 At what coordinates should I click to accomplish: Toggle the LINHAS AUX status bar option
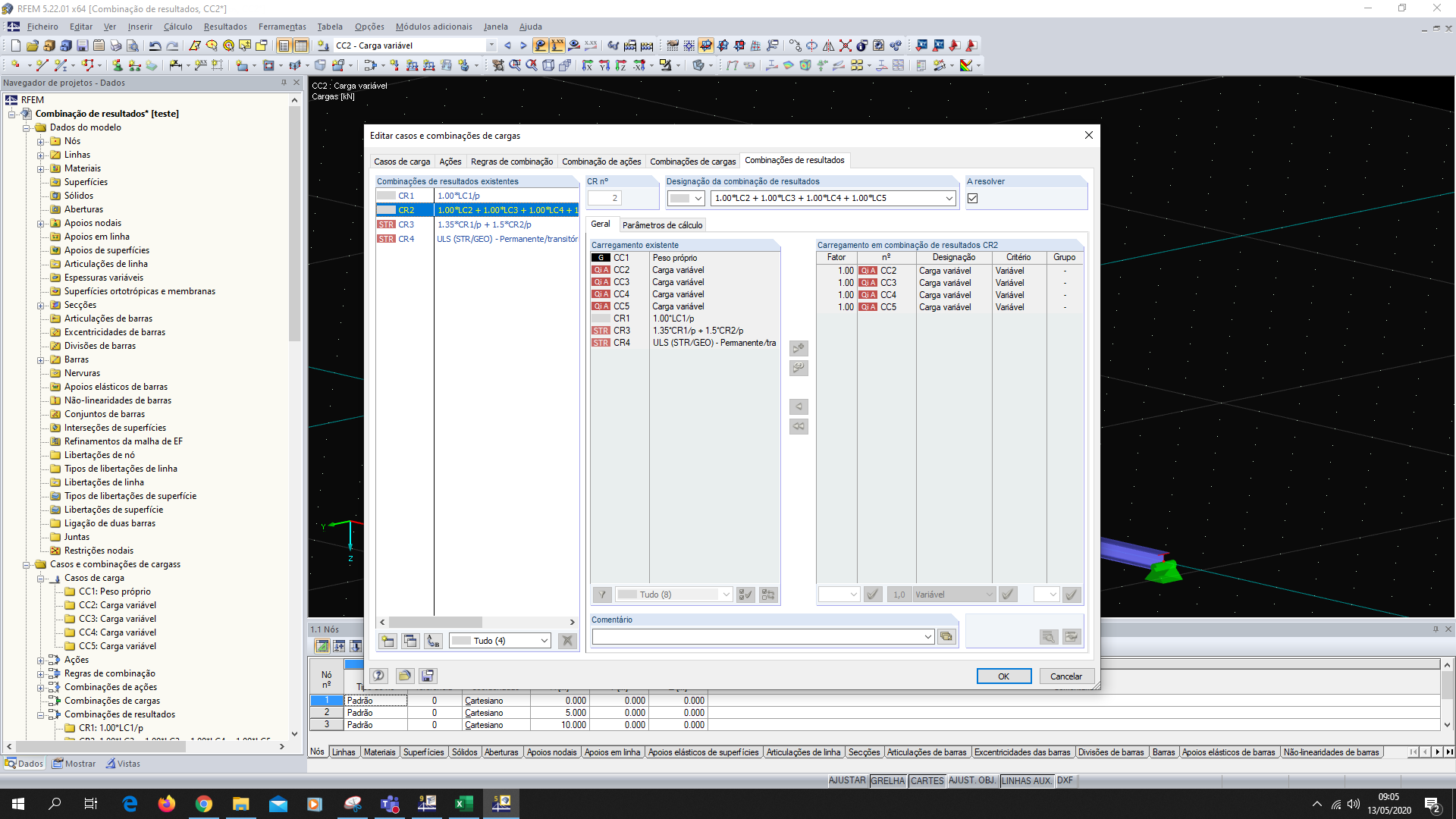coord(1025,780)
